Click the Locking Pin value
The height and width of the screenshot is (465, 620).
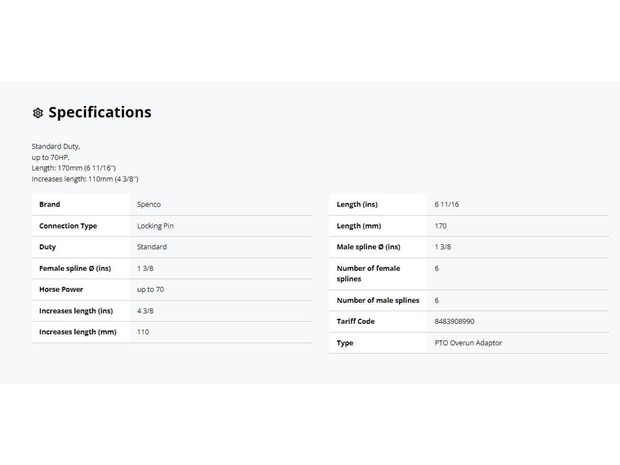[x=155, y=226]
